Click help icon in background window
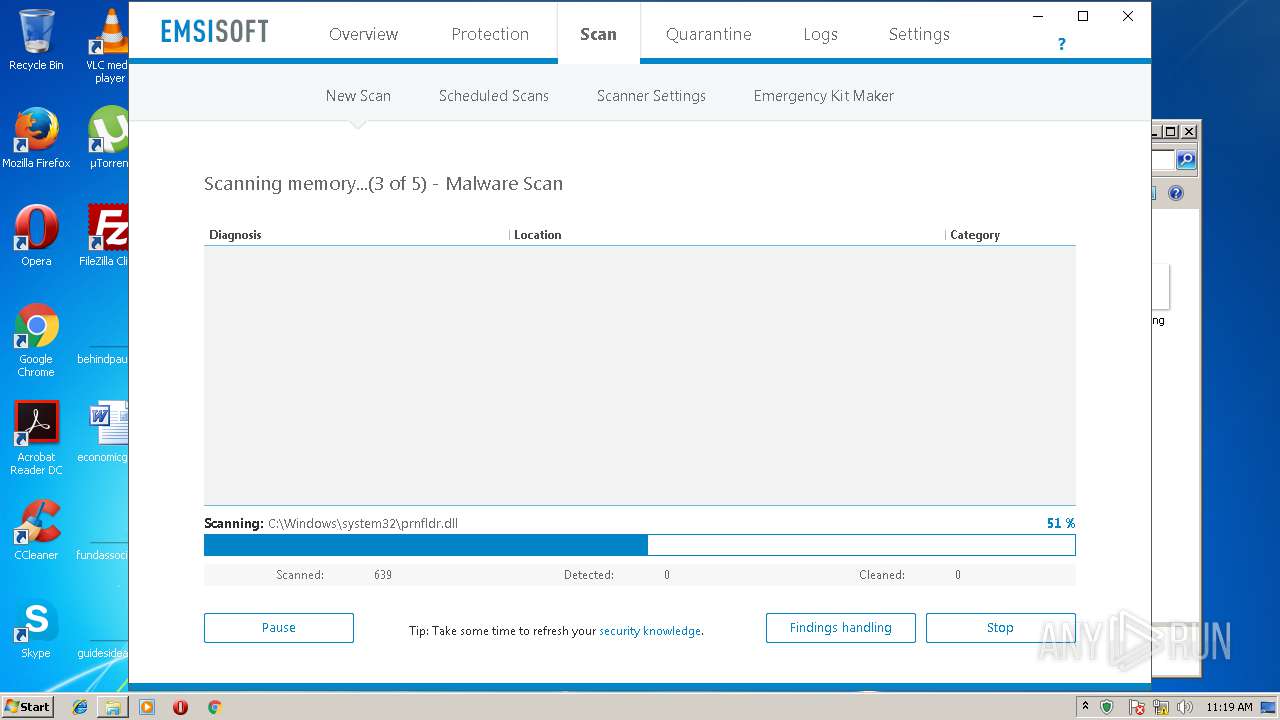The image size is (1280, 720). [x=1176, y=193]
